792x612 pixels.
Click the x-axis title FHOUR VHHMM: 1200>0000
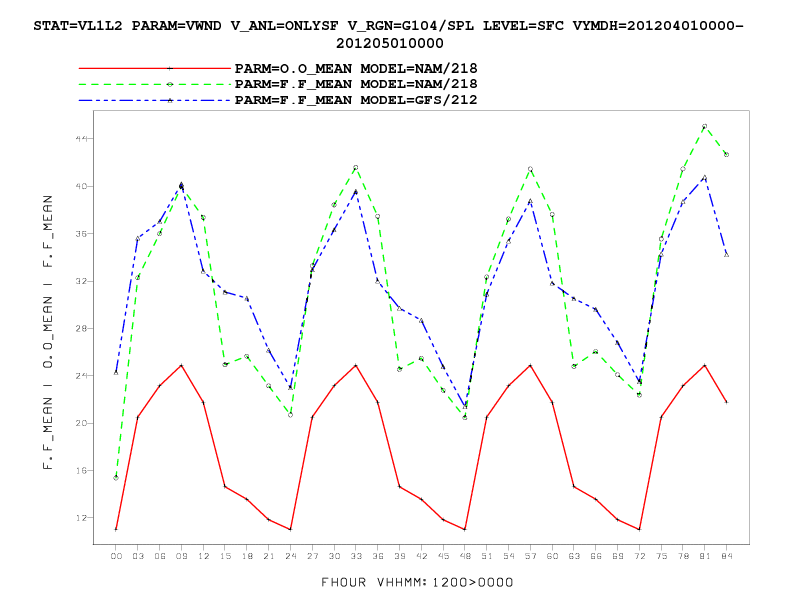click(417, 582)
